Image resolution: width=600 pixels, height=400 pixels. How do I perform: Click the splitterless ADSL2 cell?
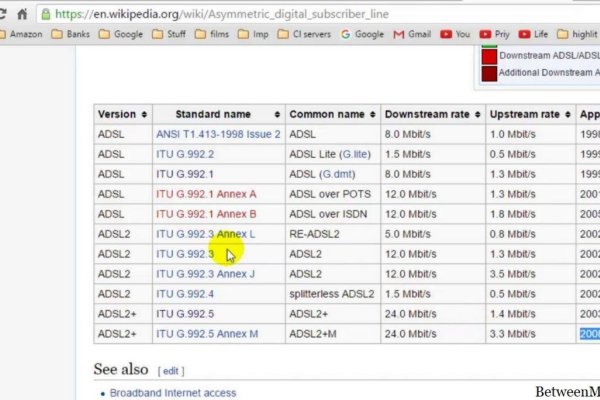click(333, 294)
